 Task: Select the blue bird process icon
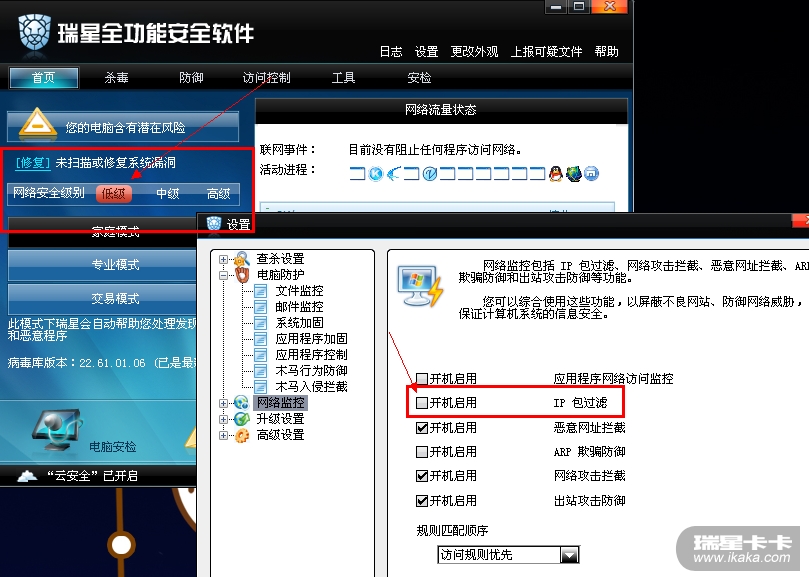click(394, 174)
